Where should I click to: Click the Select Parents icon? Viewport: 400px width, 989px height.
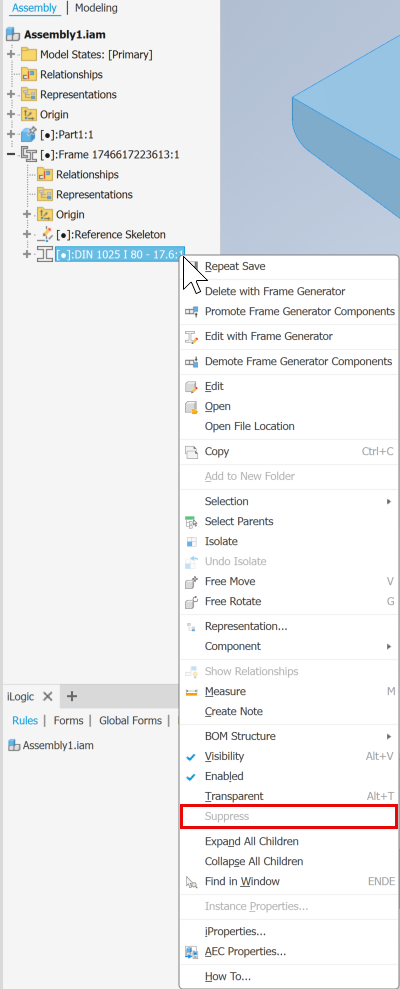[x=192, y=522]
